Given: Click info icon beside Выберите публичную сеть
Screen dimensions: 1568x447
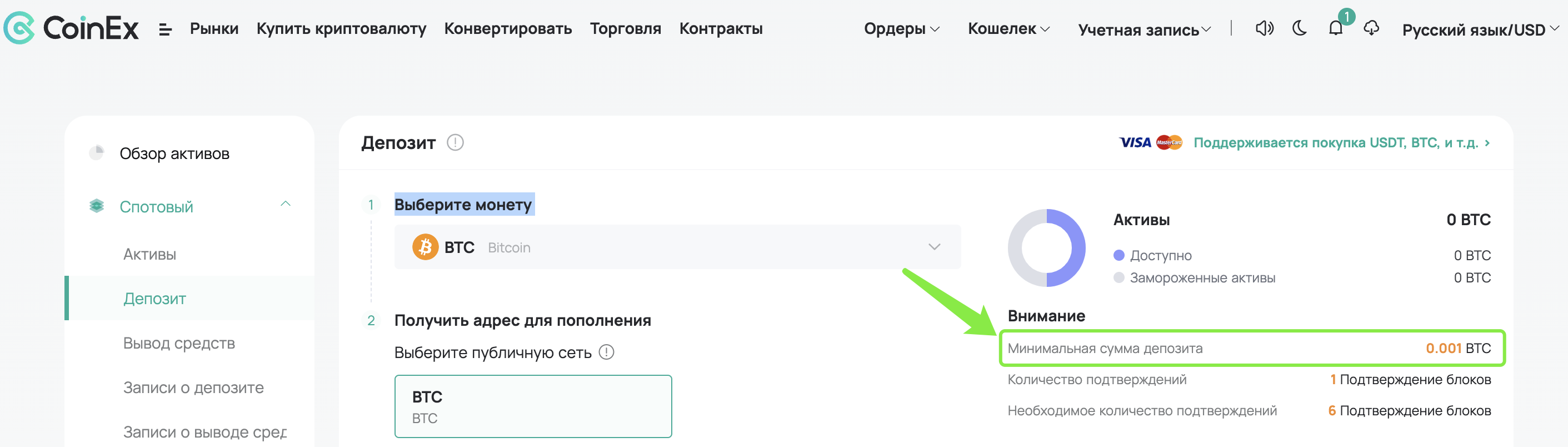Looking at the screenshot, I should coord(606,352).
